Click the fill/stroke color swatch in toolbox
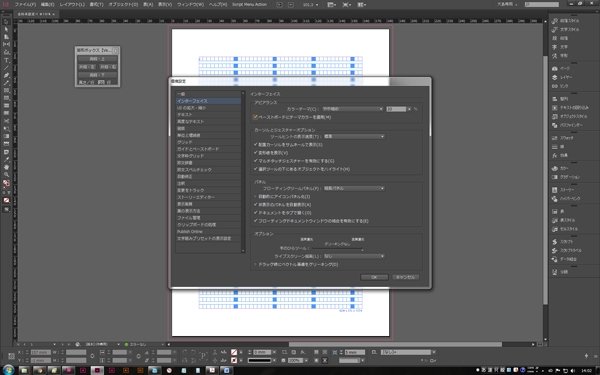The height and width of the screenshot is (375, 600). point(6,183)
